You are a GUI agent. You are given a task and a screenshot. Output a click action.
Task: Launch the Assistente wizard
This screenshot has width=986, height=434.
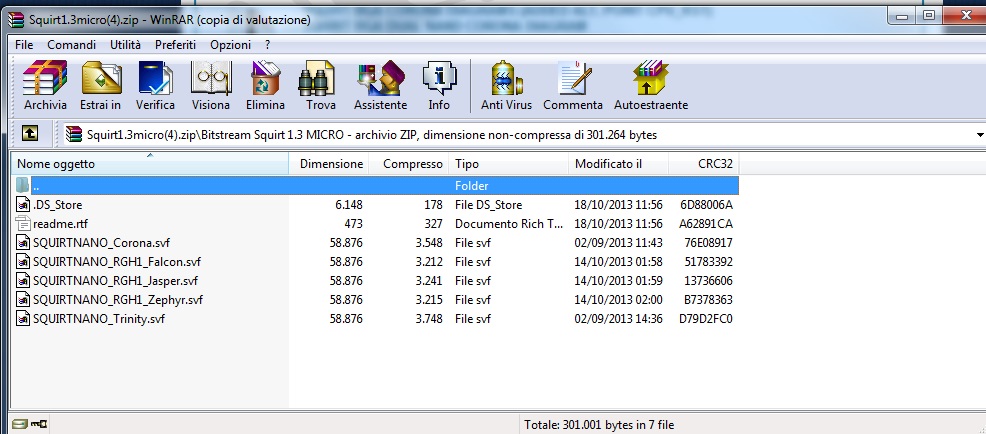point(380,86)
